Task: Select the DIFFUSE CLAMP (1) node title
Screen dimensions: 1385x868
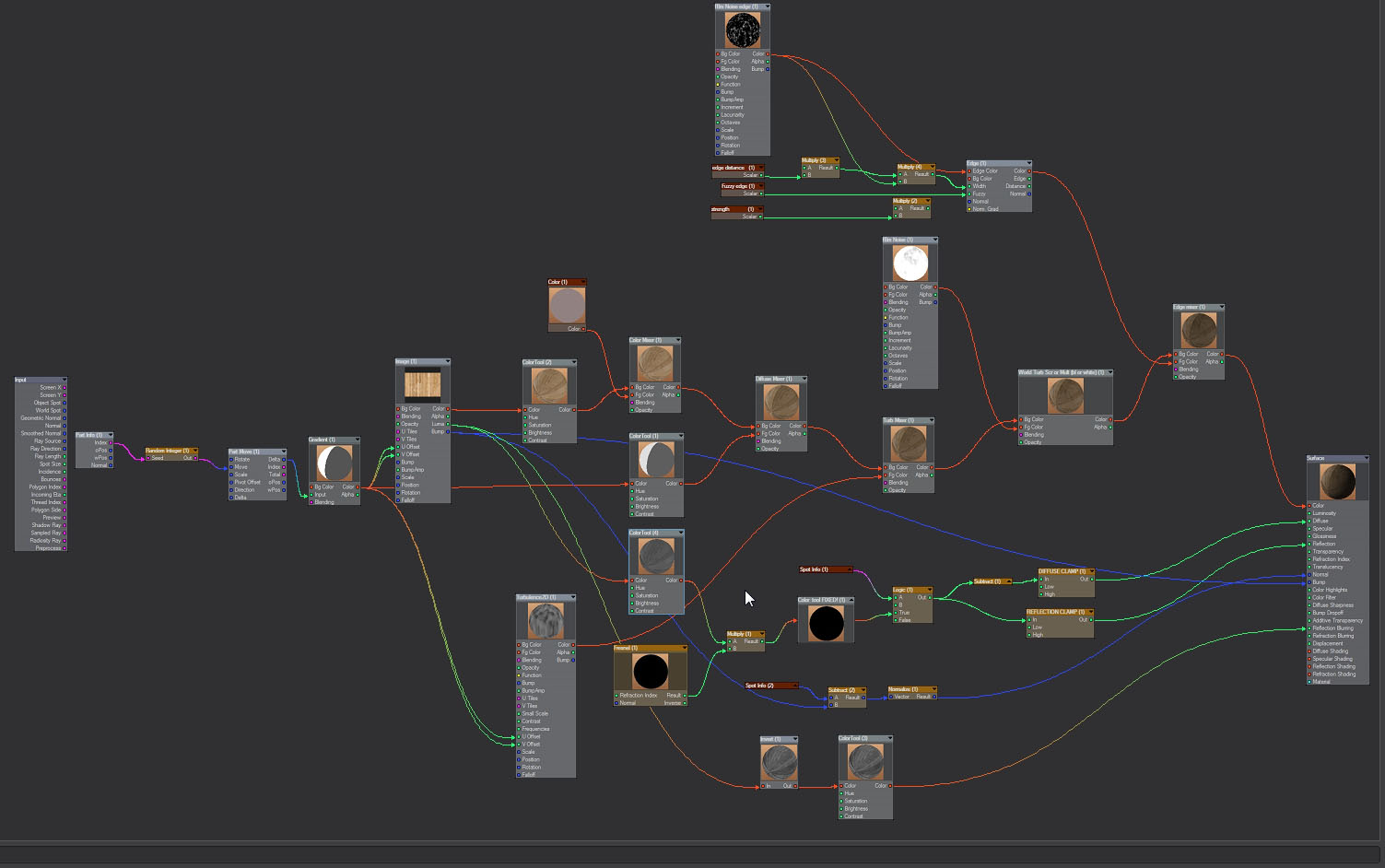Action: (x=1062, y=571)
